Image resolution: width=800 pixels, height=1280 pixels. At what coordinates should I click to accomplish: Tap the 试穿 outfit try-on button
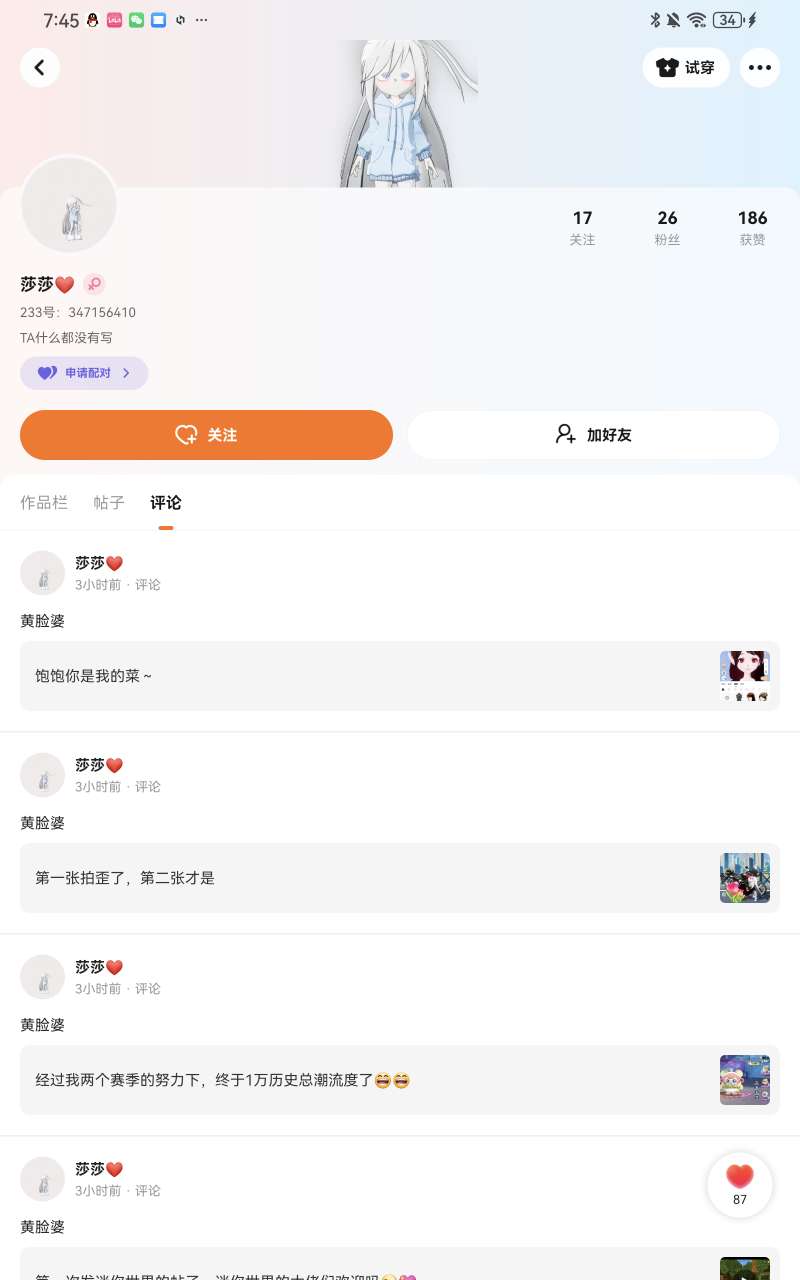(x=686, y=68)
